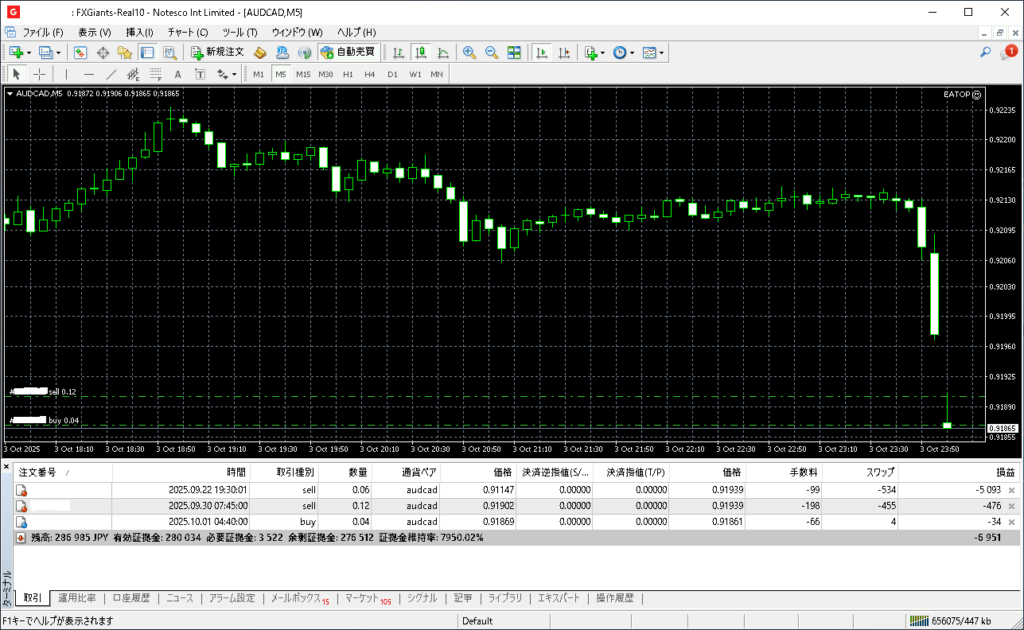Select the vertical line drawing tool

tap(66, 74)
